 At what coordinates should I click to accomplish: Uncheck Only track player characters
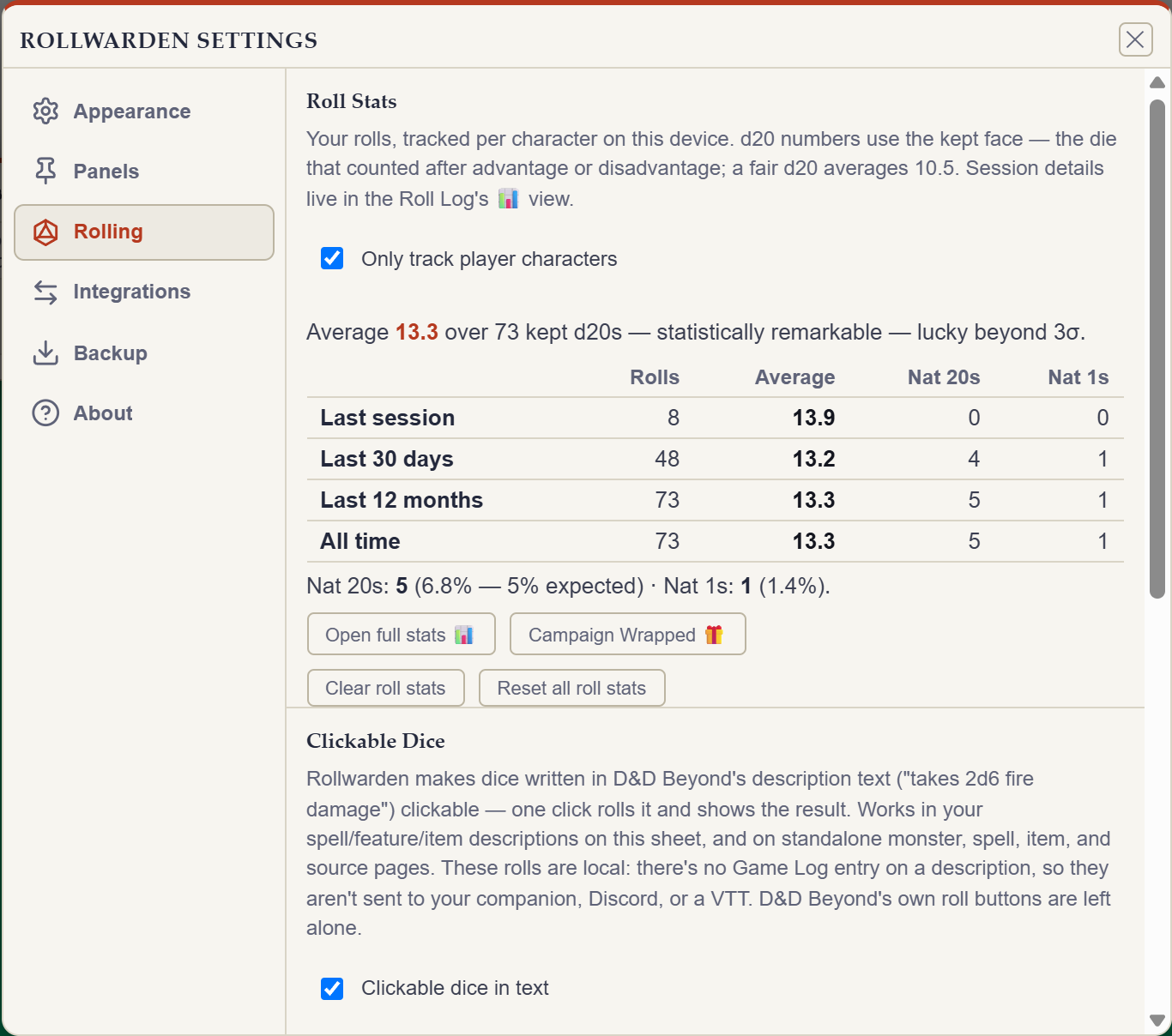pyautogui.click(x=332, y=258)
